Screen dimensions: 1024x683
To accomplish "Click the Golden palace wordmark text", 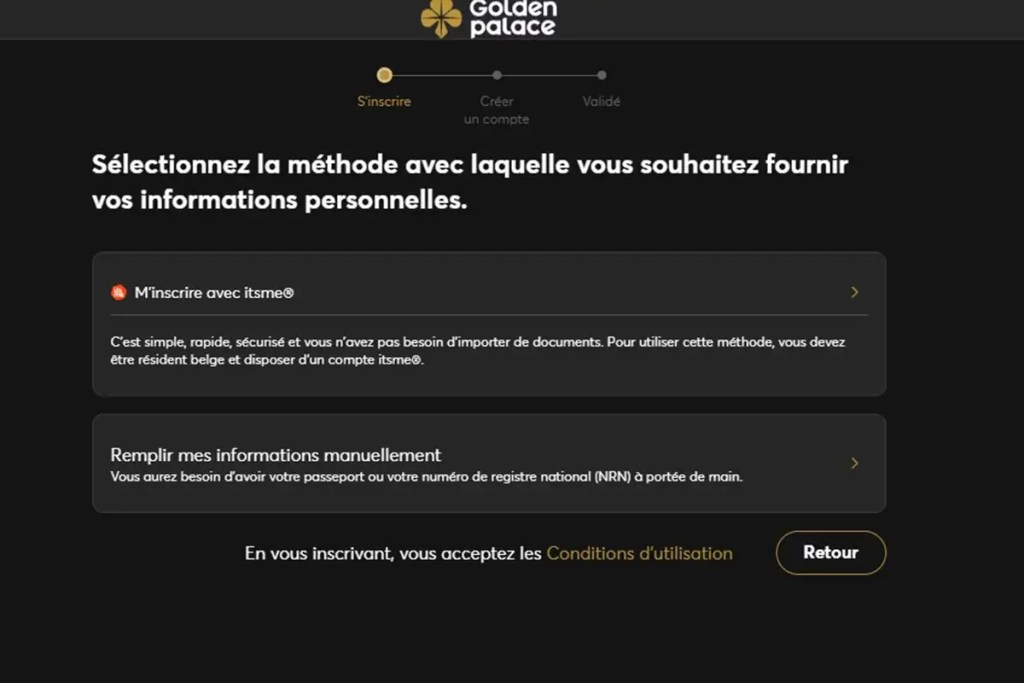I will pos(512,18).
